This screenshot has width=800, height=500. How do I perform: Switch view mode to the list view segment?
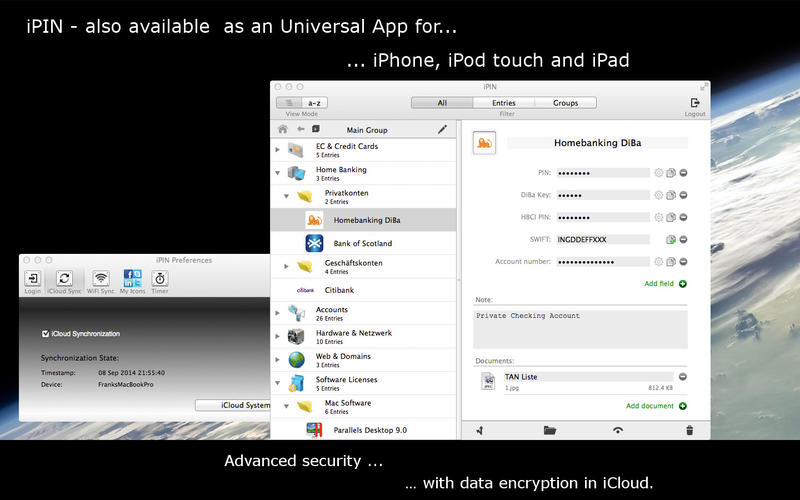tap(289, 102)
